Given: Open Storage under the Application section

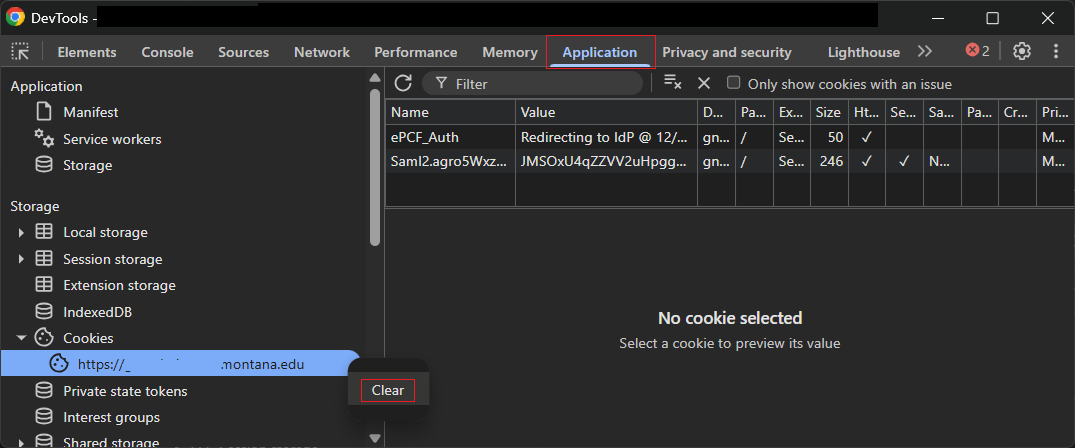Looking at the screenshot, I should tap(87, 165).
